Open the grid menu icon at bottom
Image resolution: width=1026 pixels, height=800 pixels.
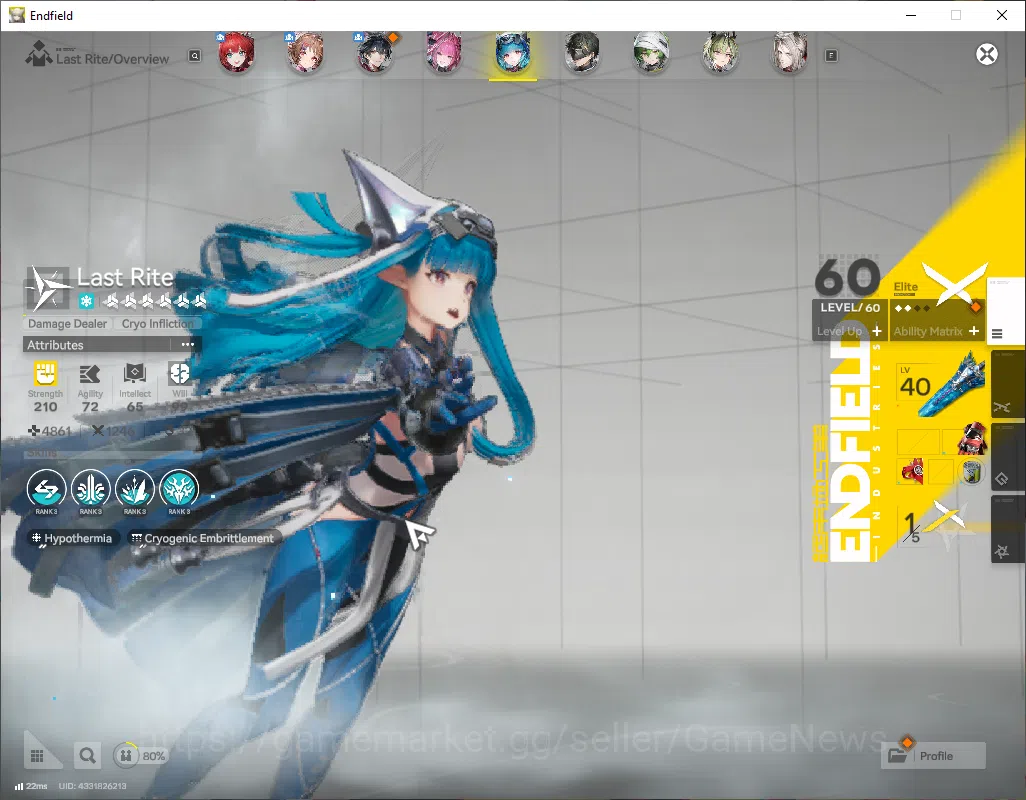(x=37, y=756)
